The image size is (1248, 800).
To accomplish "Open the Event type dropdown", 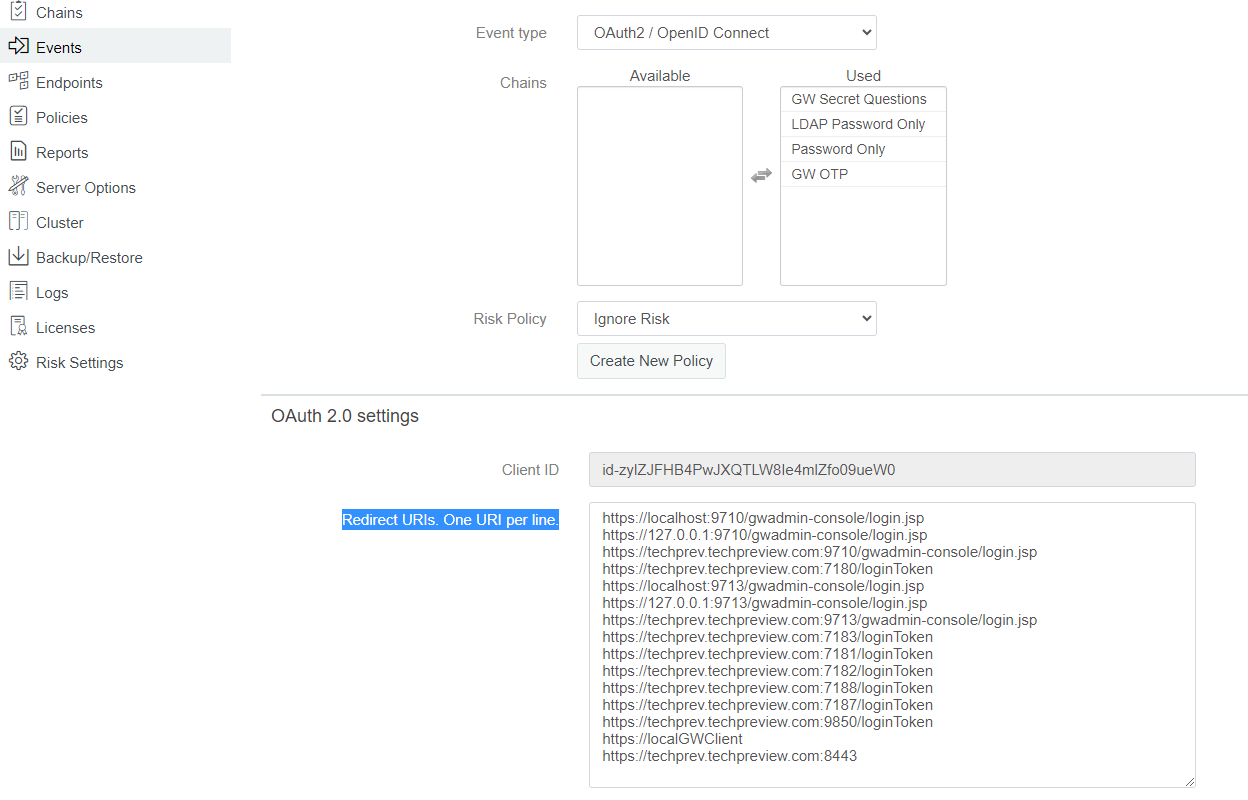I will tap(726, 33).
